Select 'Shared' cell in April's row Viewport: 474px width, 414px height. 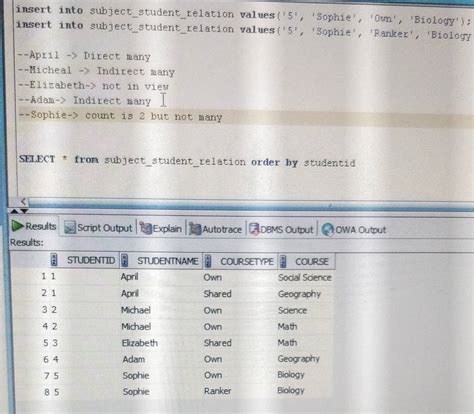(x=217, y=294)
